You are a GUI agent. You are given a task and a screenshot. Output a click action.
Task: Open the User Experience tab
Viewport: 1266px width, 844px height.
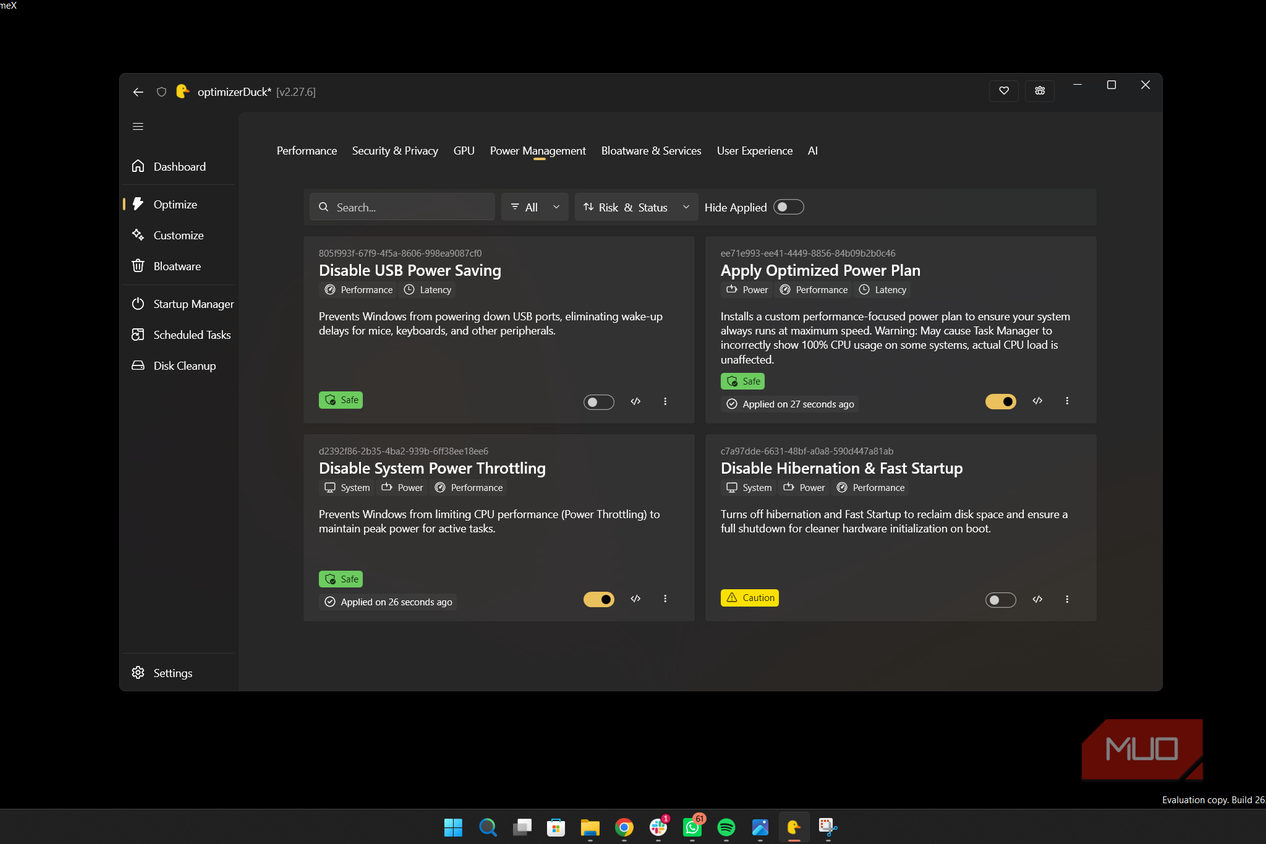pyautogui.click(x=755, y=151)
